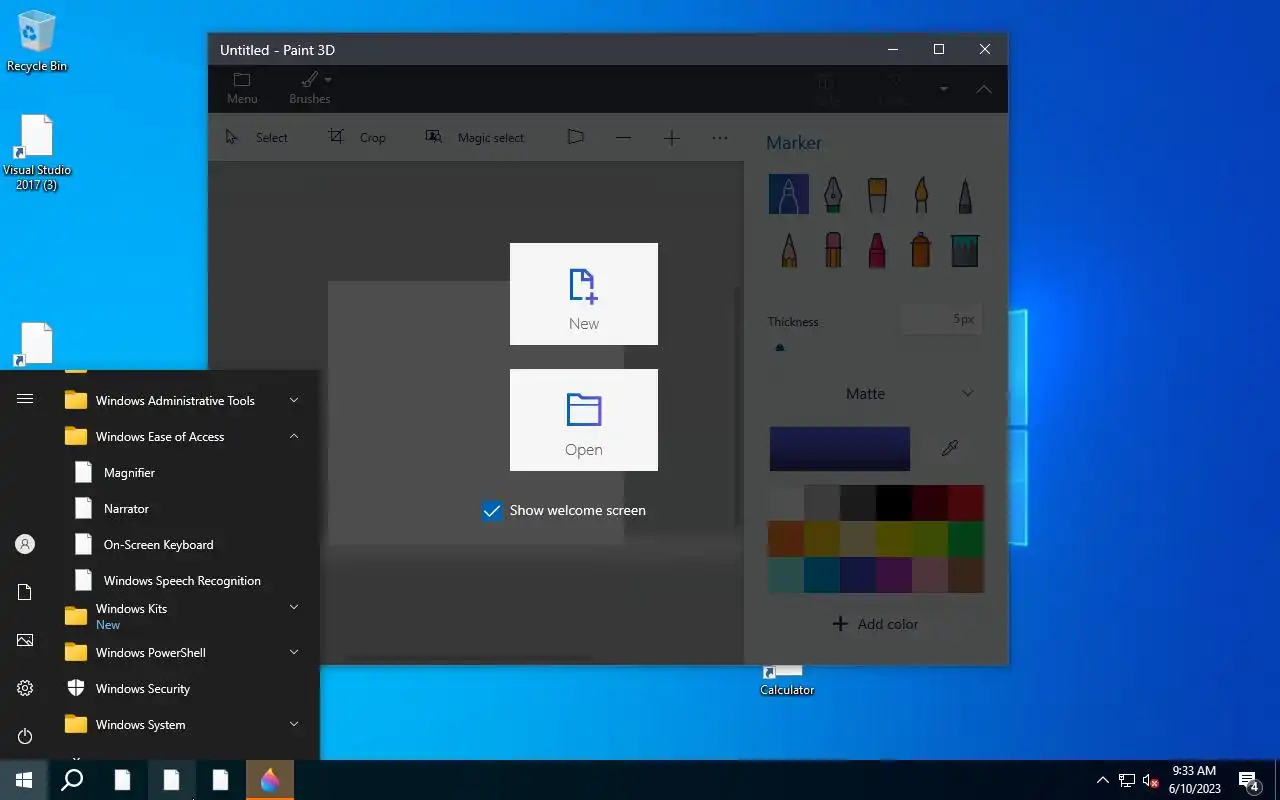The height and width of the screenshot is (800, 1280).
Task: Zoom in with the plus icon
Action: tap(672, 138)
